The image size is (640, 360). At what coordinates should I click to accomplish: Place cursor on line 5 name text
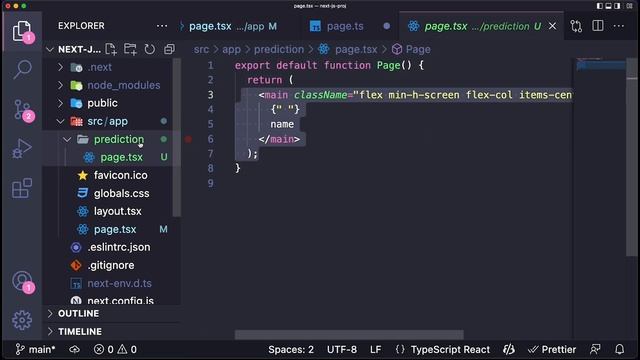coord(282,124)
